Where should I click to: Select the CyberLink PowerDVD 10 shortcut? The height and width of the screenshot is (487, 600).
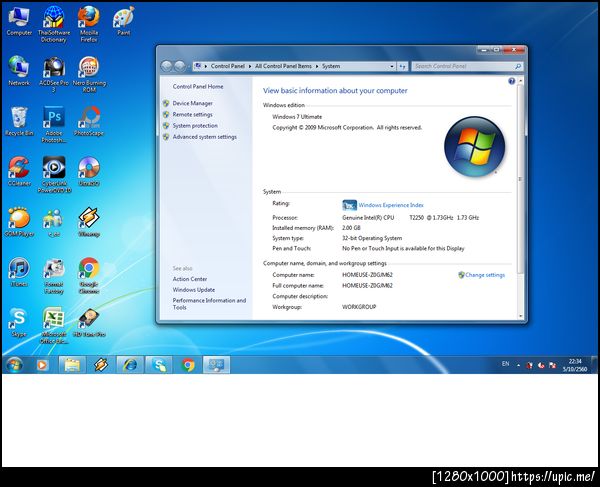(x=54, y=175)
